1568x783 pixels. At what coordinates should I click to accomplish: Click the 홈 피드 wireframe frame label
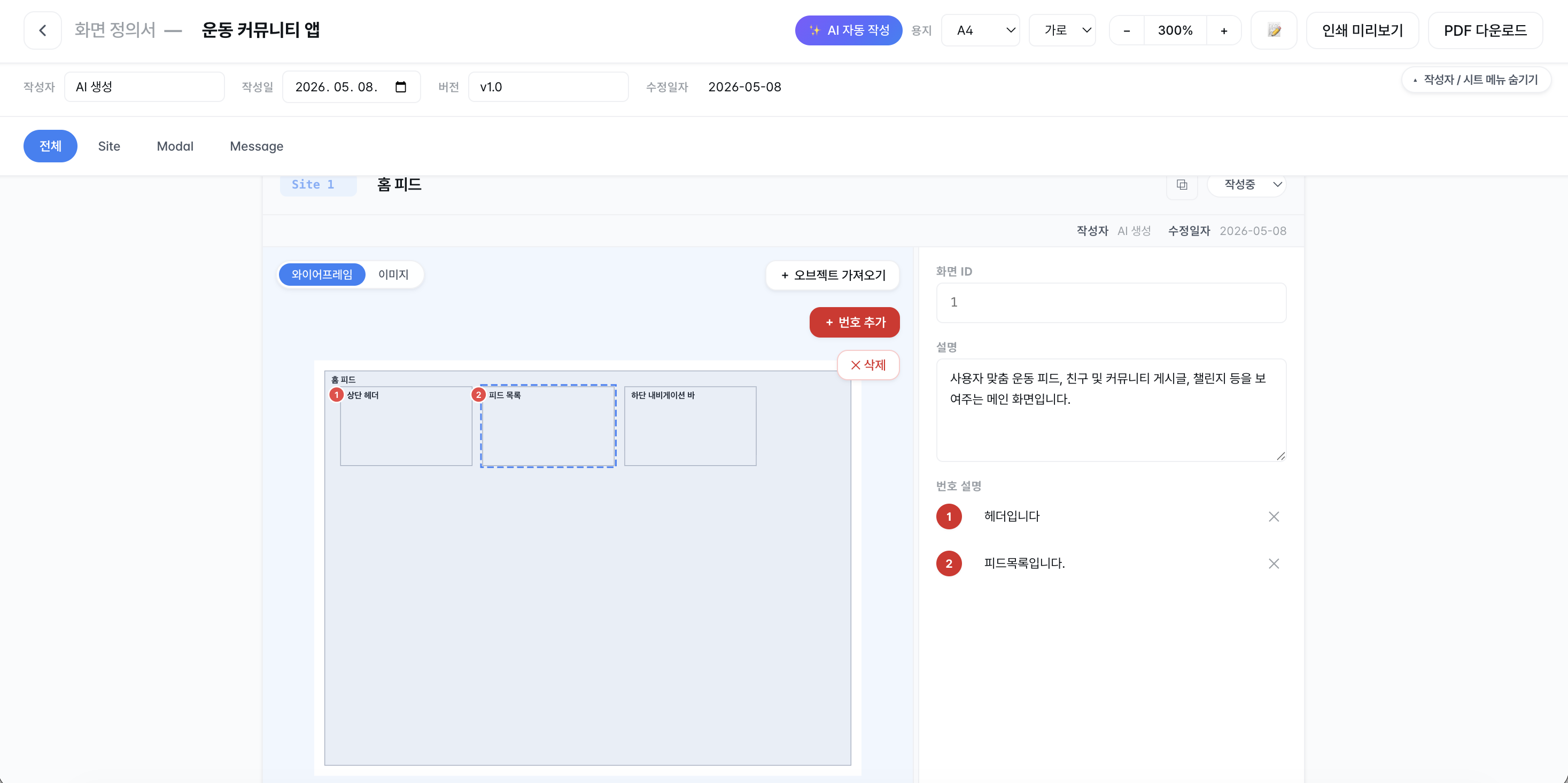pyautogui.click(x=343, y=380)
